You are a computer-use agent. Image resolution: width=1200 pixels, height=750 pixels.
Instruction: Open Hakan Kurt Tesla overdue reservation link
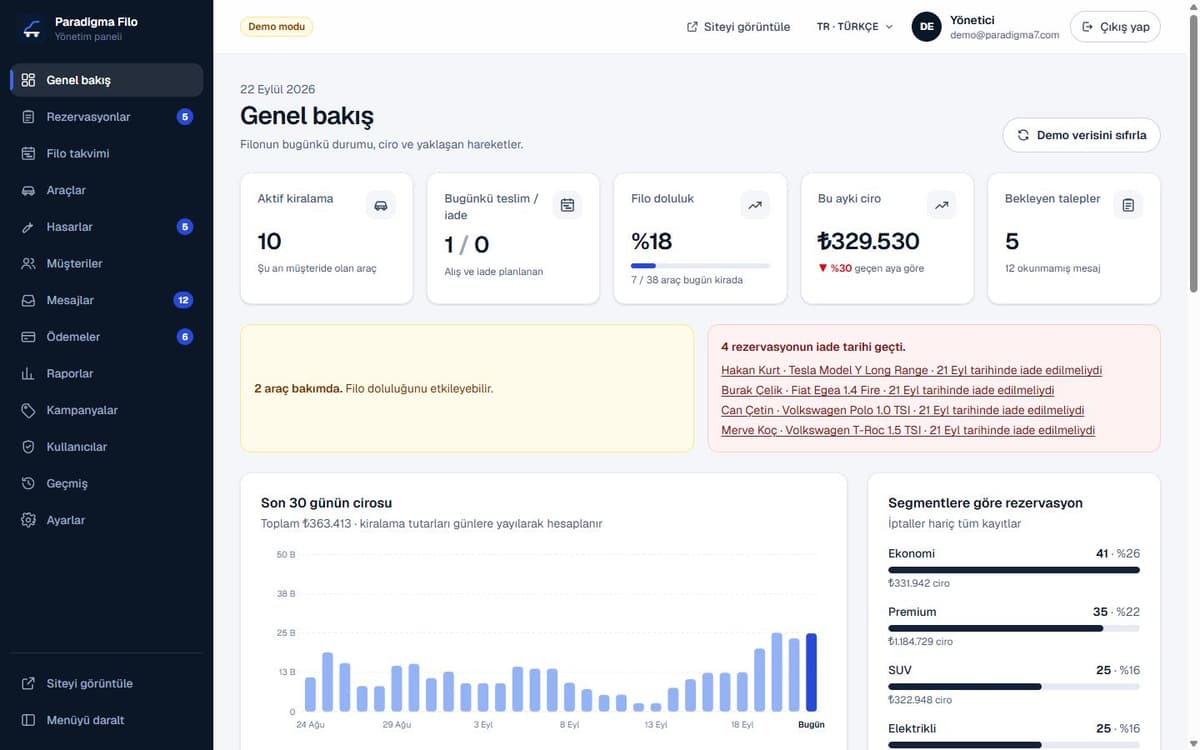[911, 370]
